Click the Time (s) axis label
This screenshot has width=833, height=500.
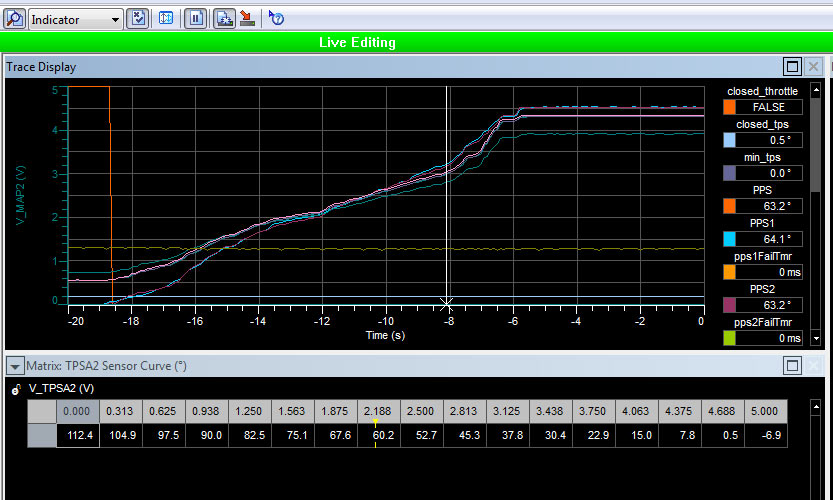[385, 335]
